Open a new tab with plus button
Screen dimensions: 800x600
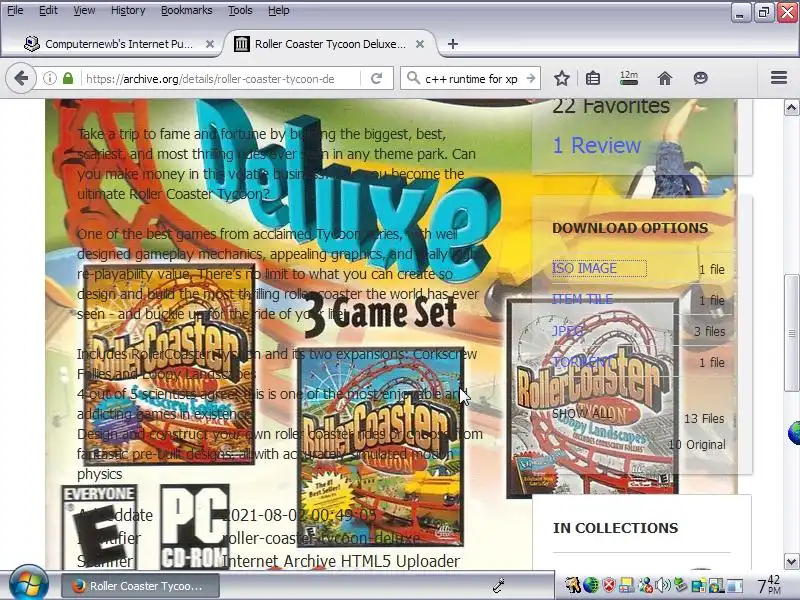[x=453, y=44]
